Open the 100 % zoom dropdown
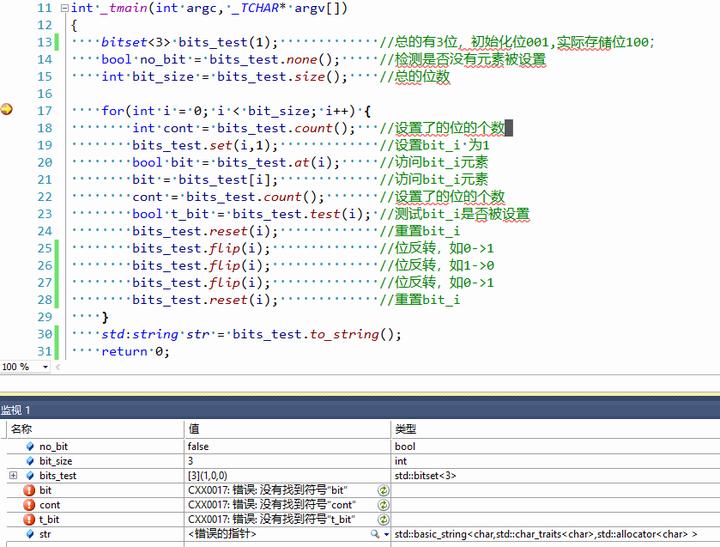This screenshot has height=547, width=720. [45, 367]
